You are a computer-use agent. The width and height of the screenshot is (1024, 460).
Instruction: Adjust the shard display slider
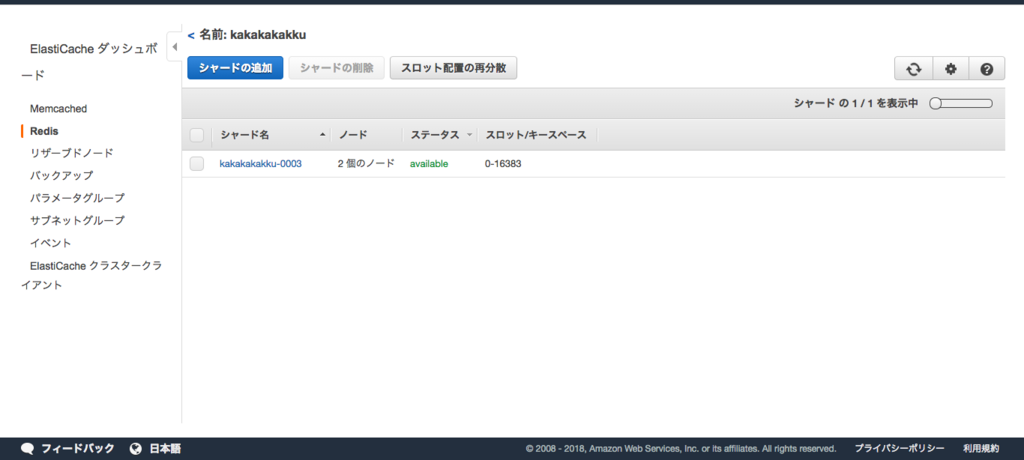961,103
